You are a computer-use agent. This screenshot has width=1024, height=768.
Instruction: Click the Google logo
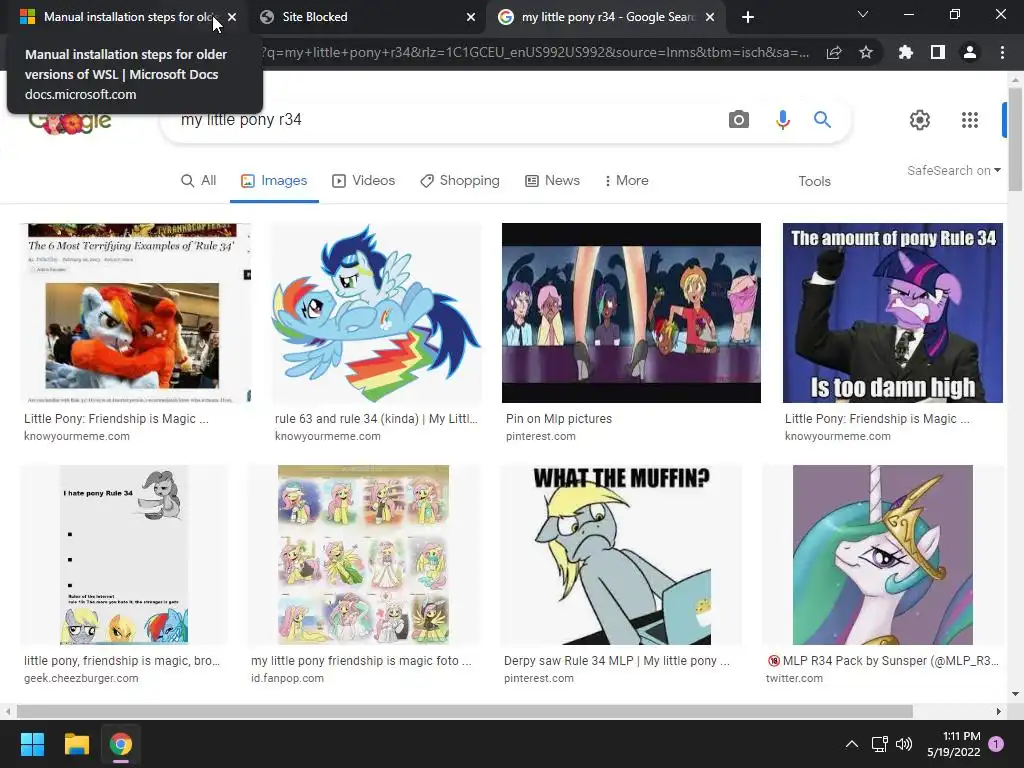click(x=71, y=121)
